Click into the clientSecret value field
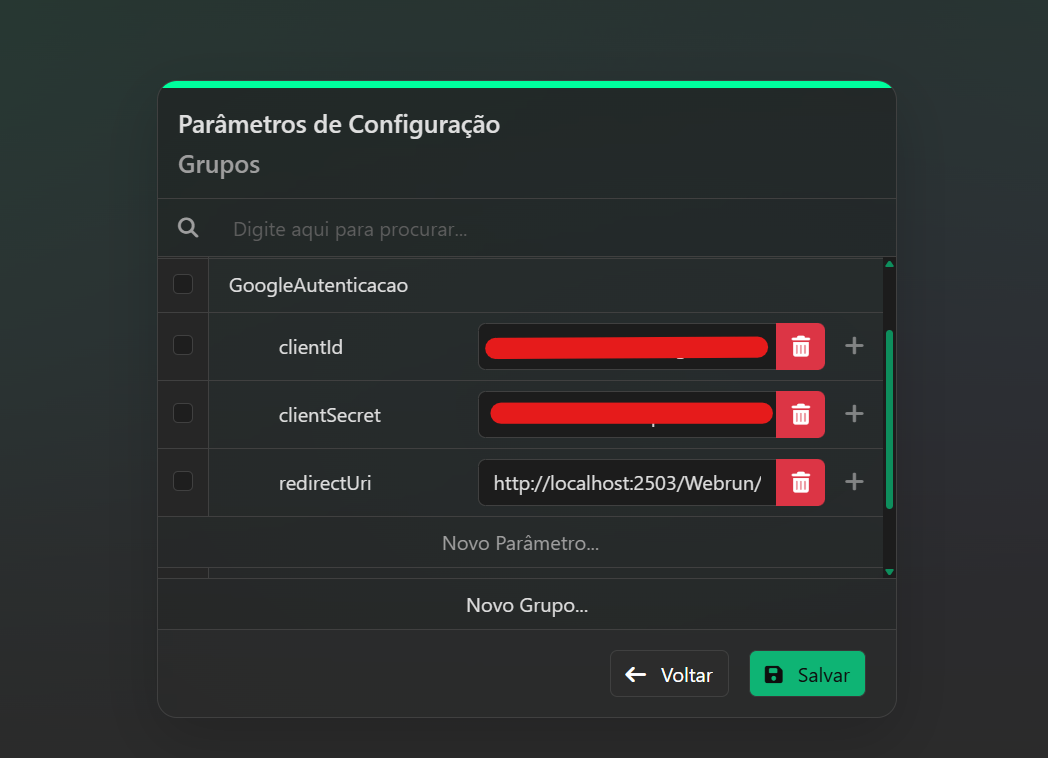This screenshot has height=758, width=1048. 627,414
